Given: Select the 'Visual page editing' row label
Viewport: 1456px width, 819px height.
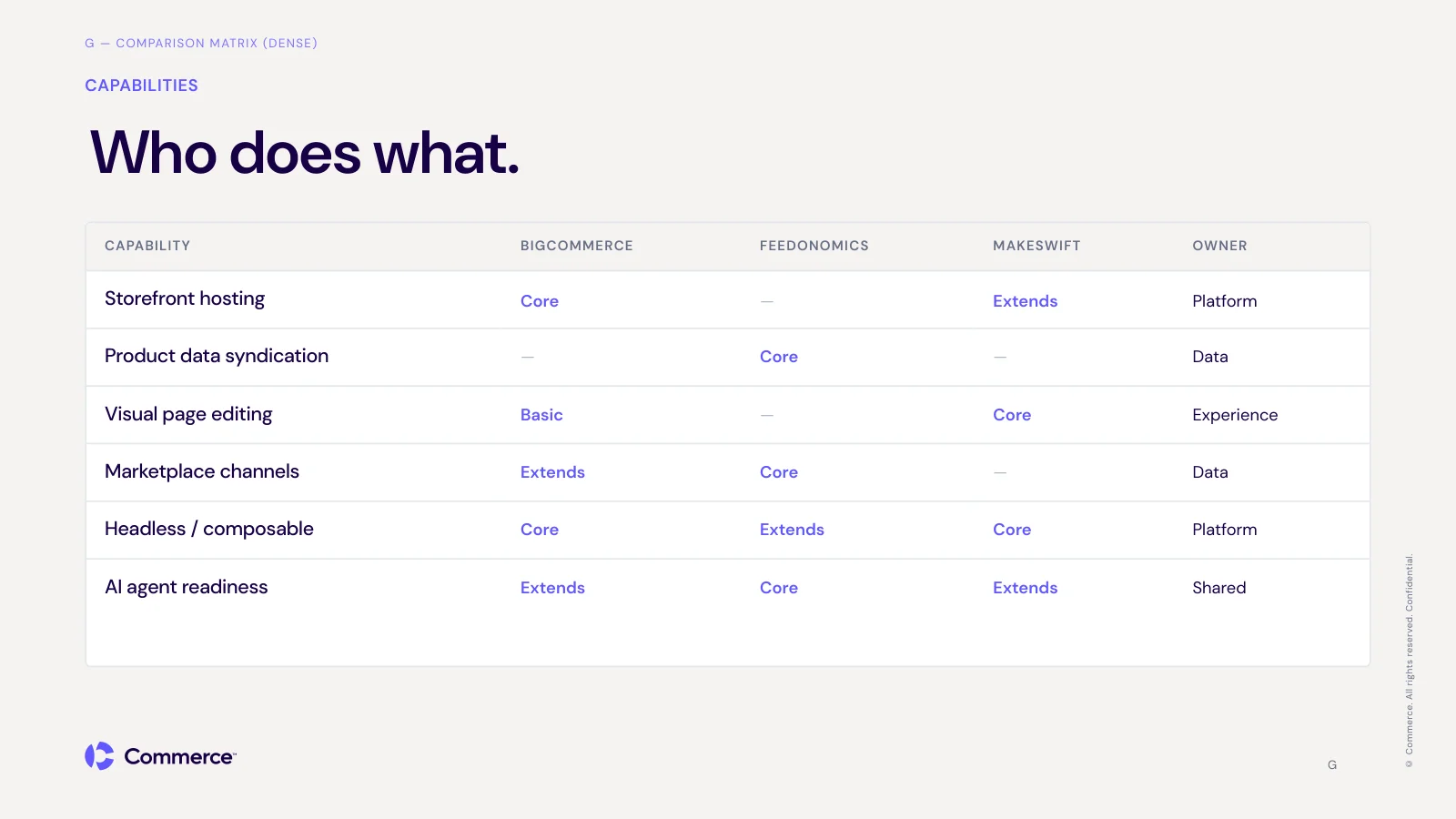Looking at the screenshot, I should click(x=188, y=415).
